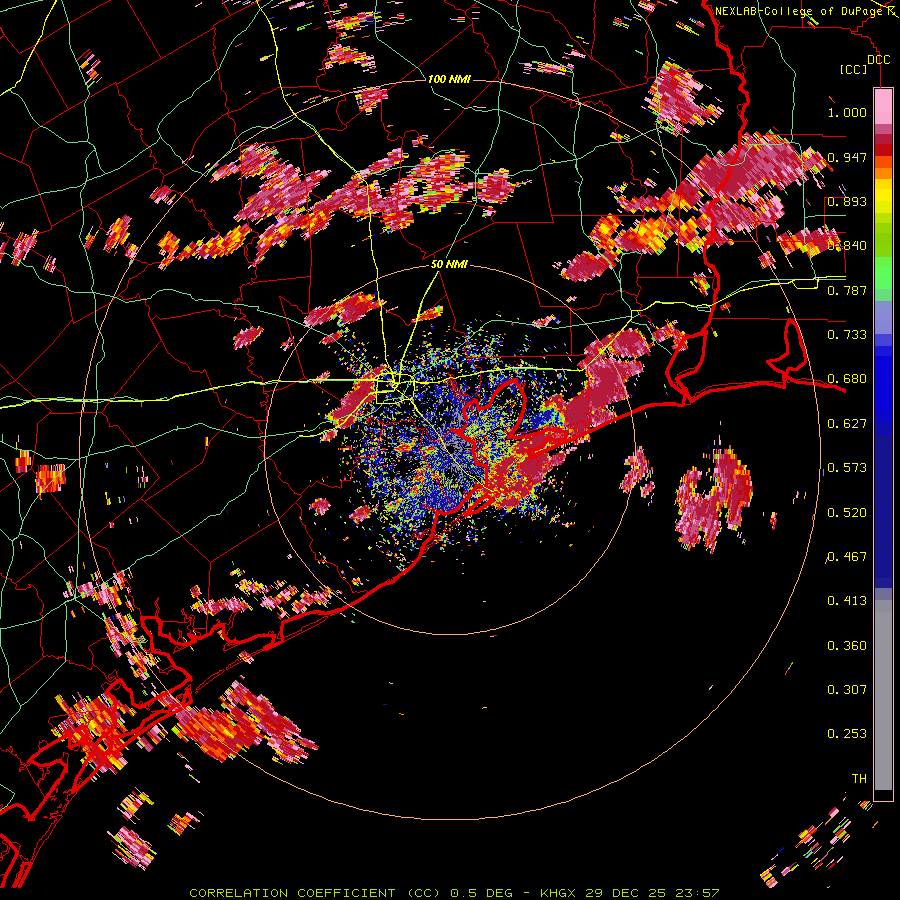Pick the black swatch below TH label
900x900 pixels.
point(883,796)
